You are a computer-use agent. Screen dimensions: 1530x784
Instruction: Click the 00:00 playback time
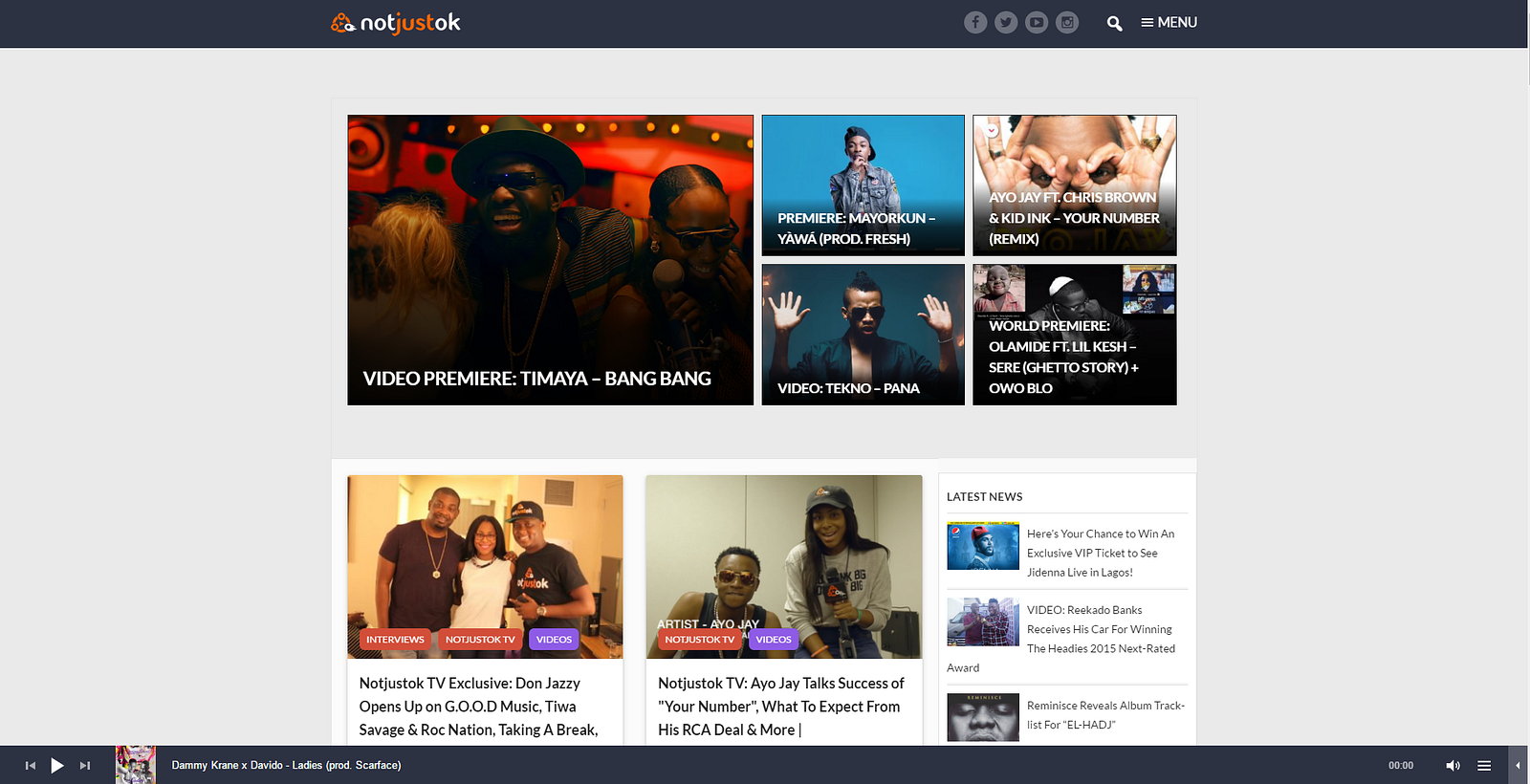pos(1401,766)
